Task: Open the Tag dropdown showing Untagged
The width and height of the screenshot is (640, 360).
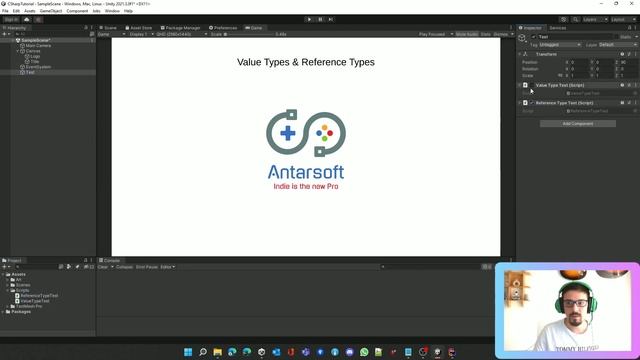Action: coord(560,45)
